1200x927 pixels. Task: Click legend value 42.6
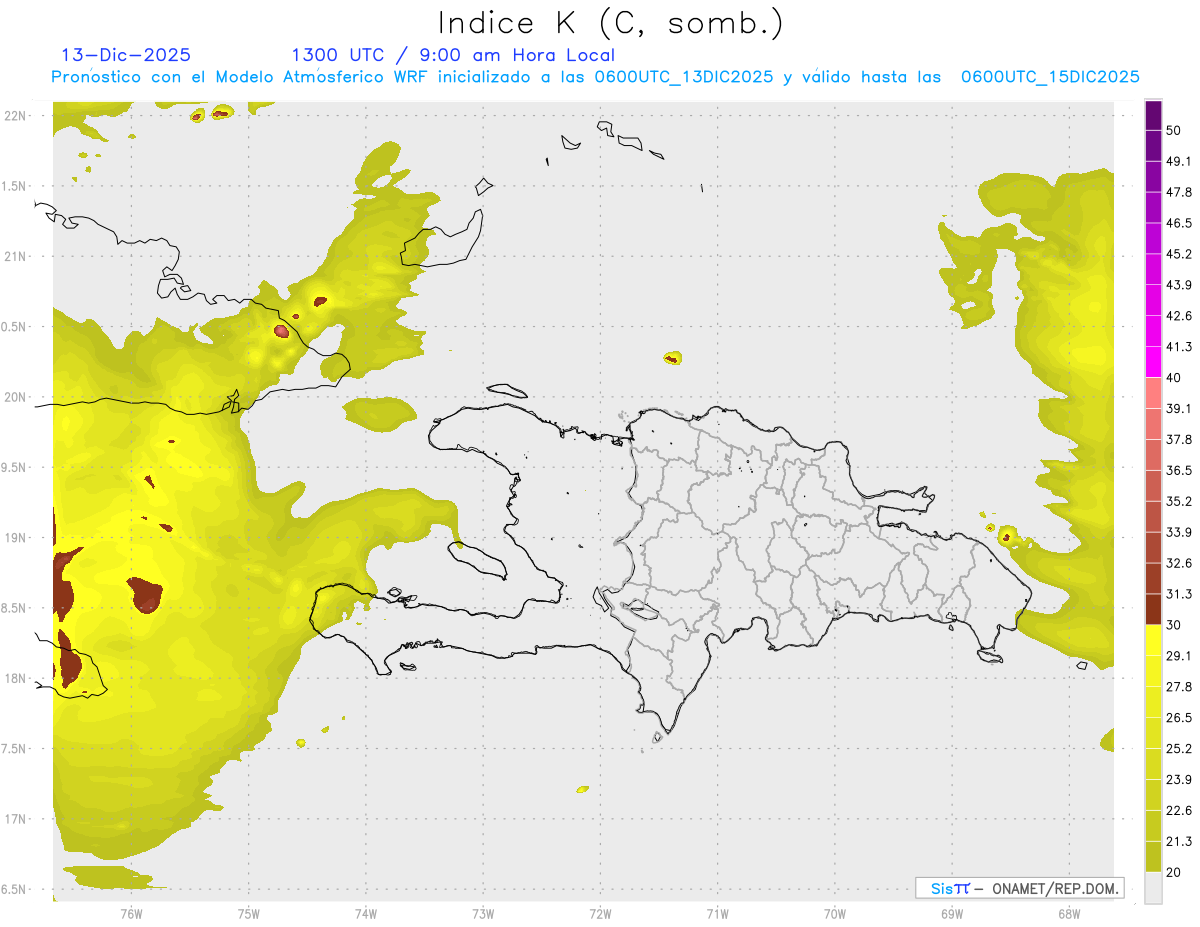1179,316
